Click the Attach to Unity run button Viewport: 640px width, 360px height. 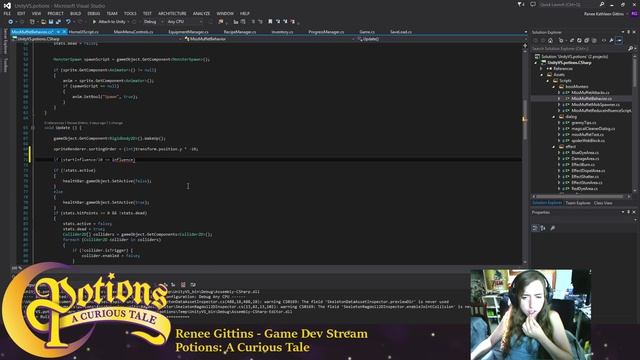(109, 22)
